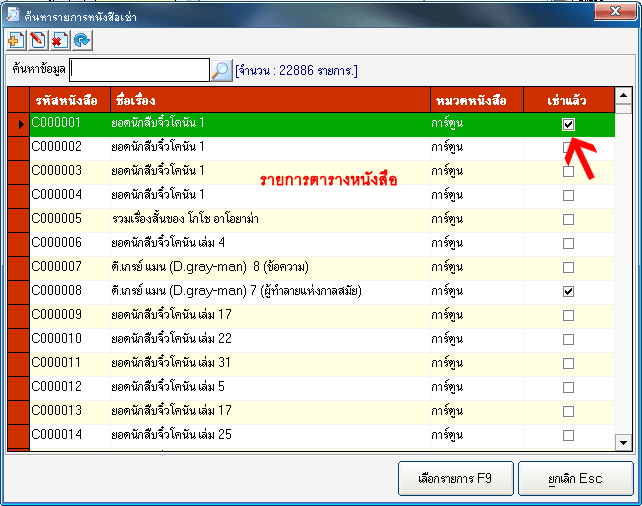Select book code C000002 cell
This screenshot has width=642, height=506.
pyautogui.click(x=70, y=148)
